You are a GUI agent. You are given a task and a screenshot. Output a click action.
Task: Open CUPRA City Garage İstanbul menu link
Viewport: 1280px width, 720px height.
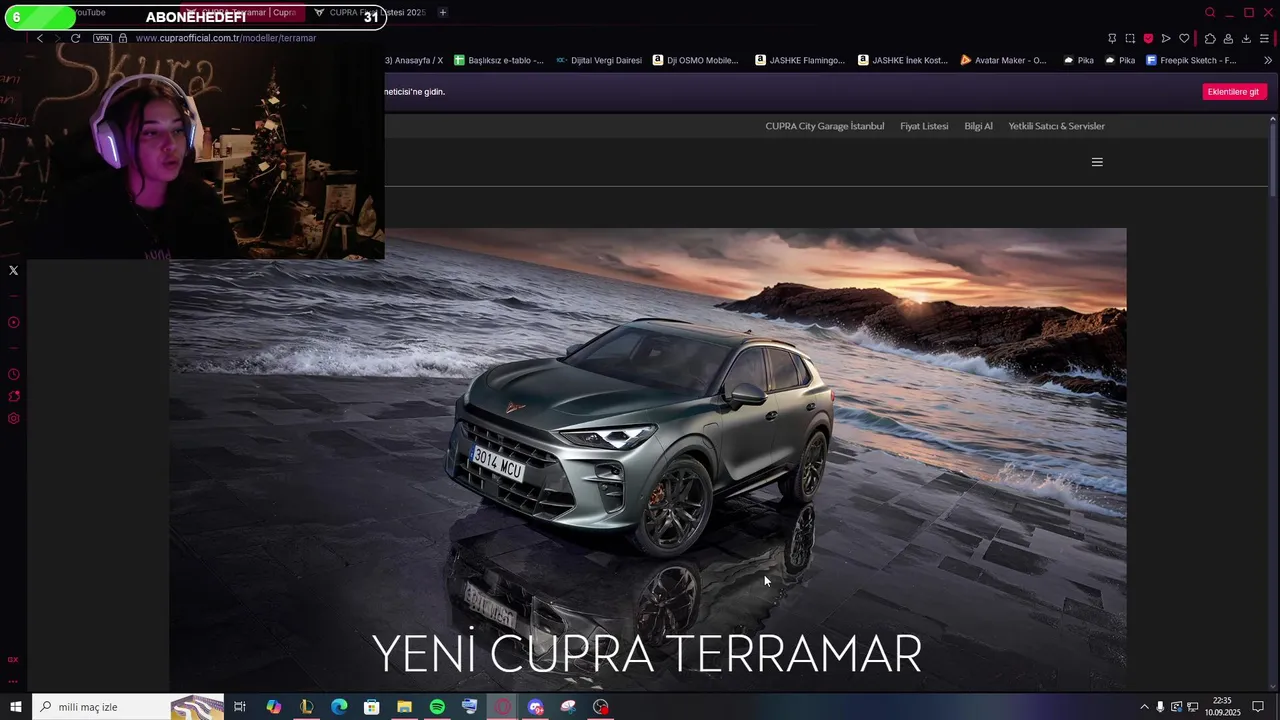[x=824, y=126]
